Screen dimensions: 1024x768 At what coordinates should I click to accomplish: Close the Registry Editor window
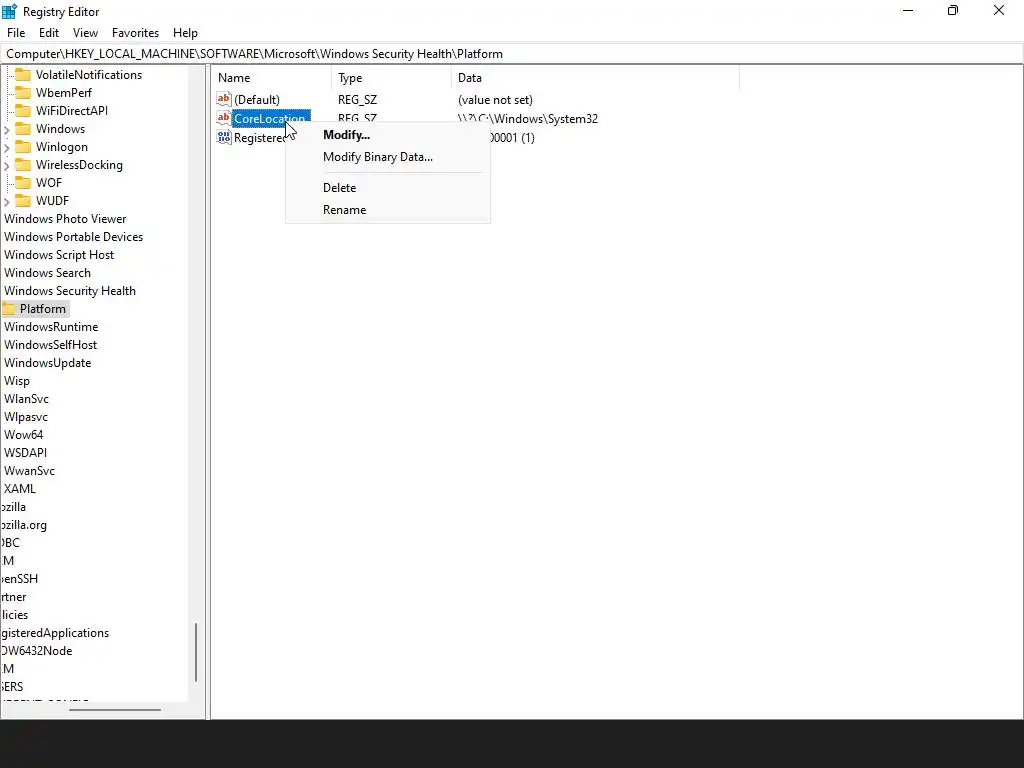pos(999,10)
